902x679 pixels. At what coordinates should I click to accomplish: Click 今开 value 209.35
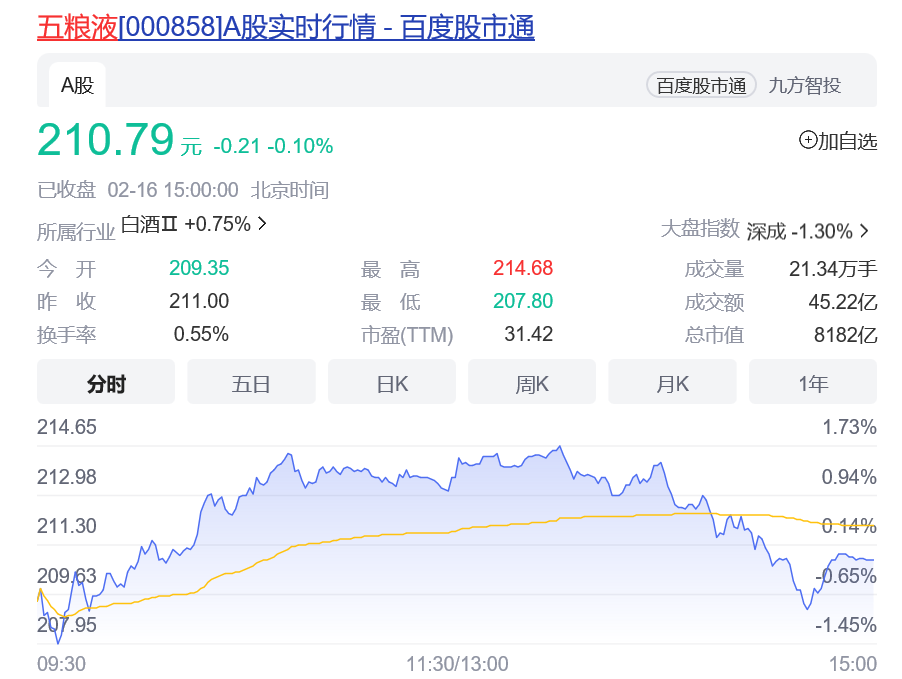pyautogui.click(x=199, y=268)
